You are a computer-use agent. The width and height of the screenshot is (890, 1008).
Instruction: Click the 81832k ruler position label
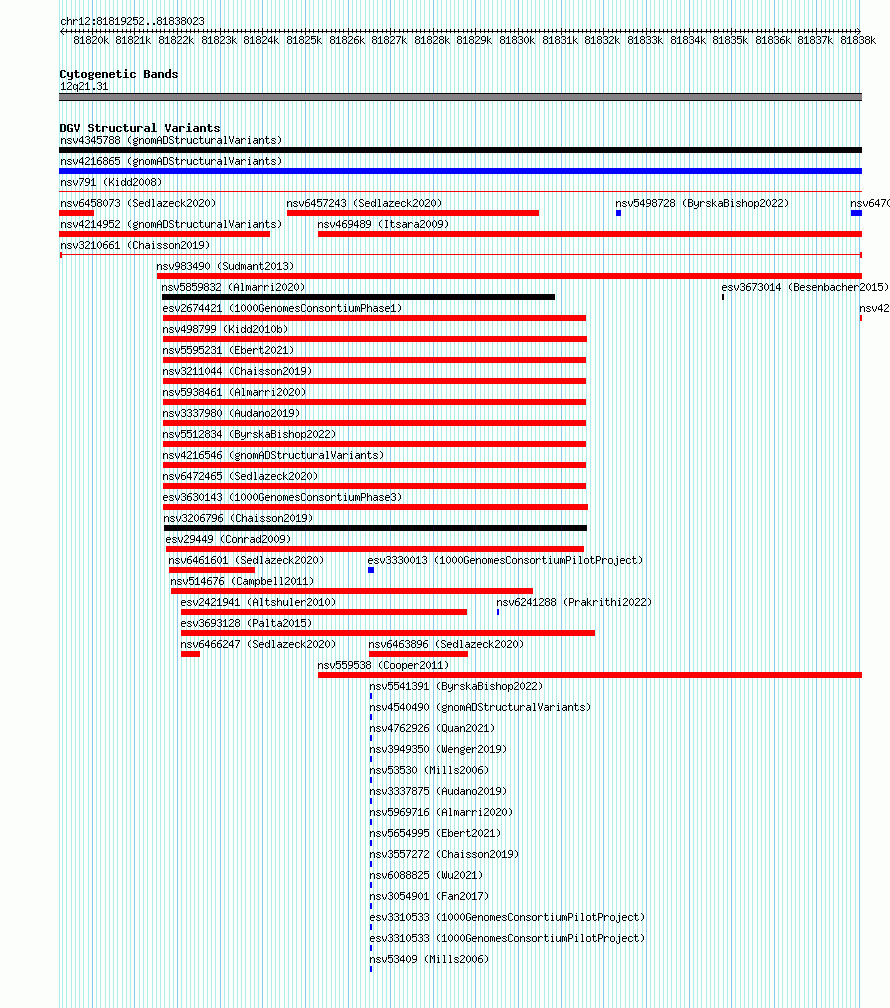click(x=602, y=40)
